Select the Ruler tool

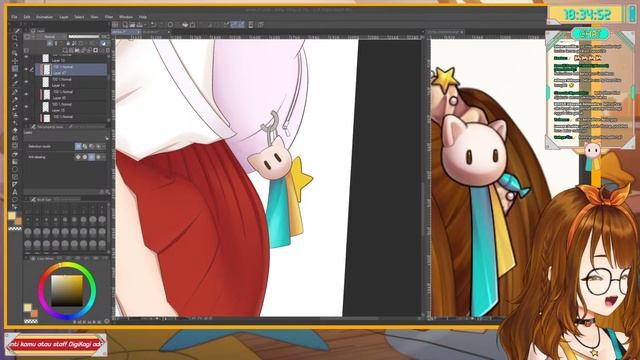[x=15, y=184]
